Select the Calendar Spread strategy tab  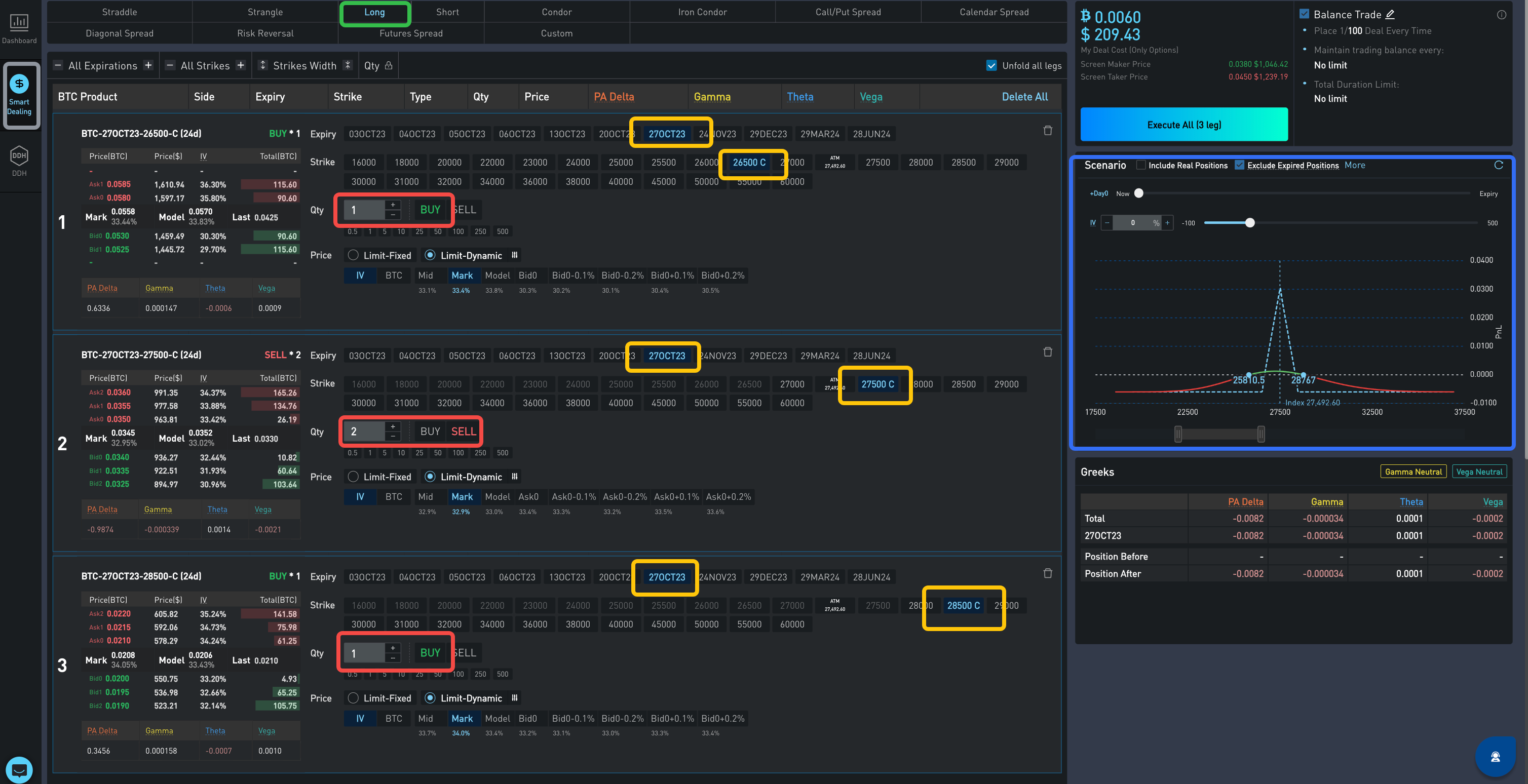(994, 12)
